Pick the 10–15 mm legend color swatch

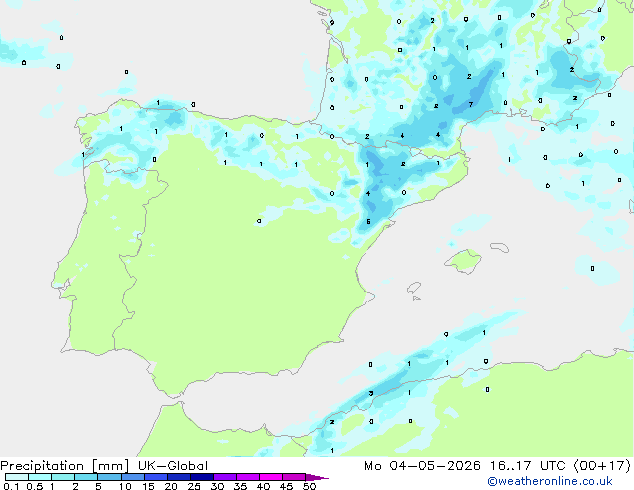click(132, 477)
